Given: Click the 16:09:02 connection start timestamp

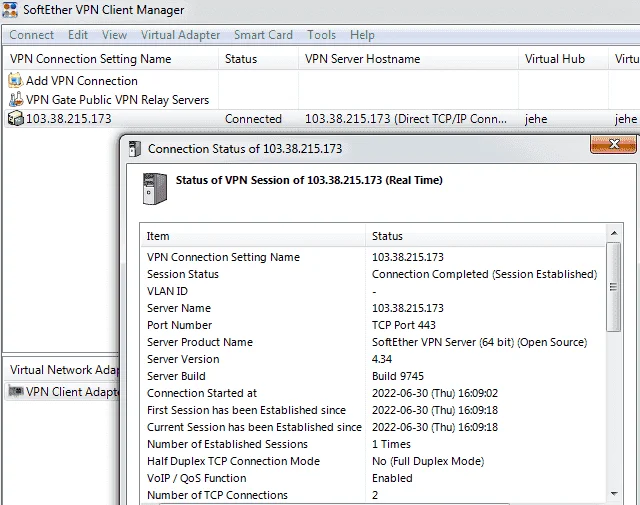Looking at the screenshot, I should click(x=435, y=393).
